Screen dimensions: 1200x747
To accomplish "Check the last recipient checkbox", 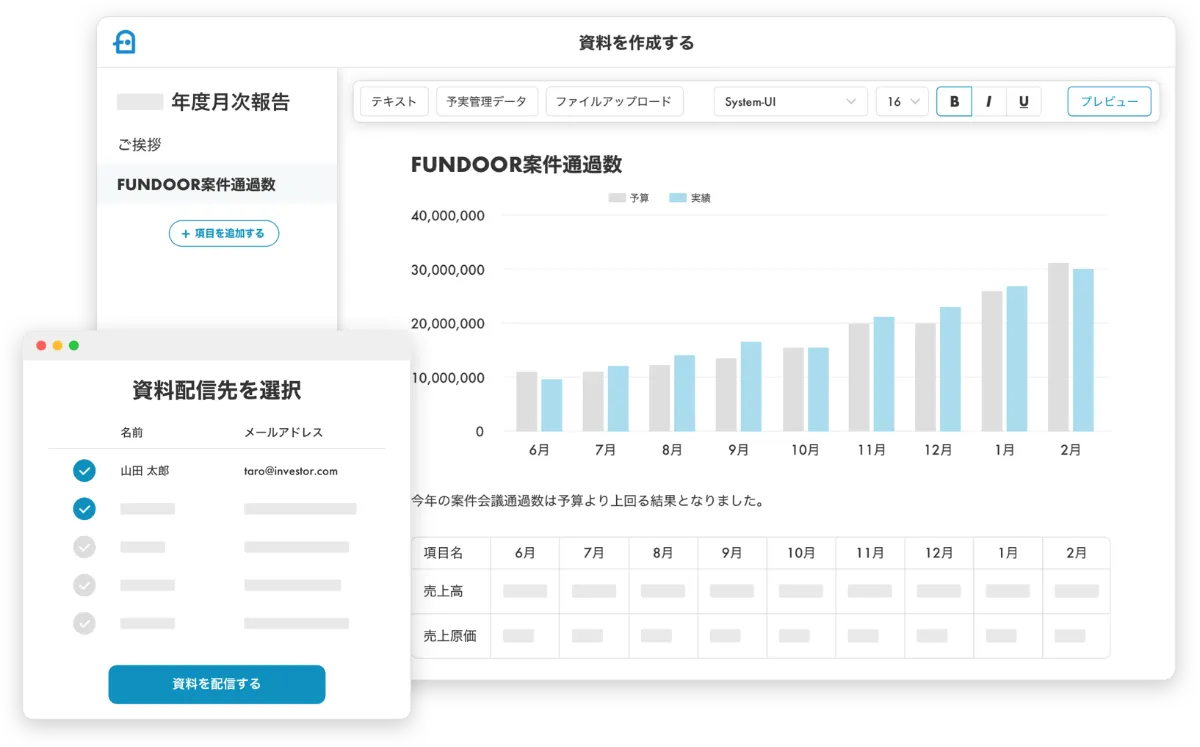I will click(x=85, y=623).
